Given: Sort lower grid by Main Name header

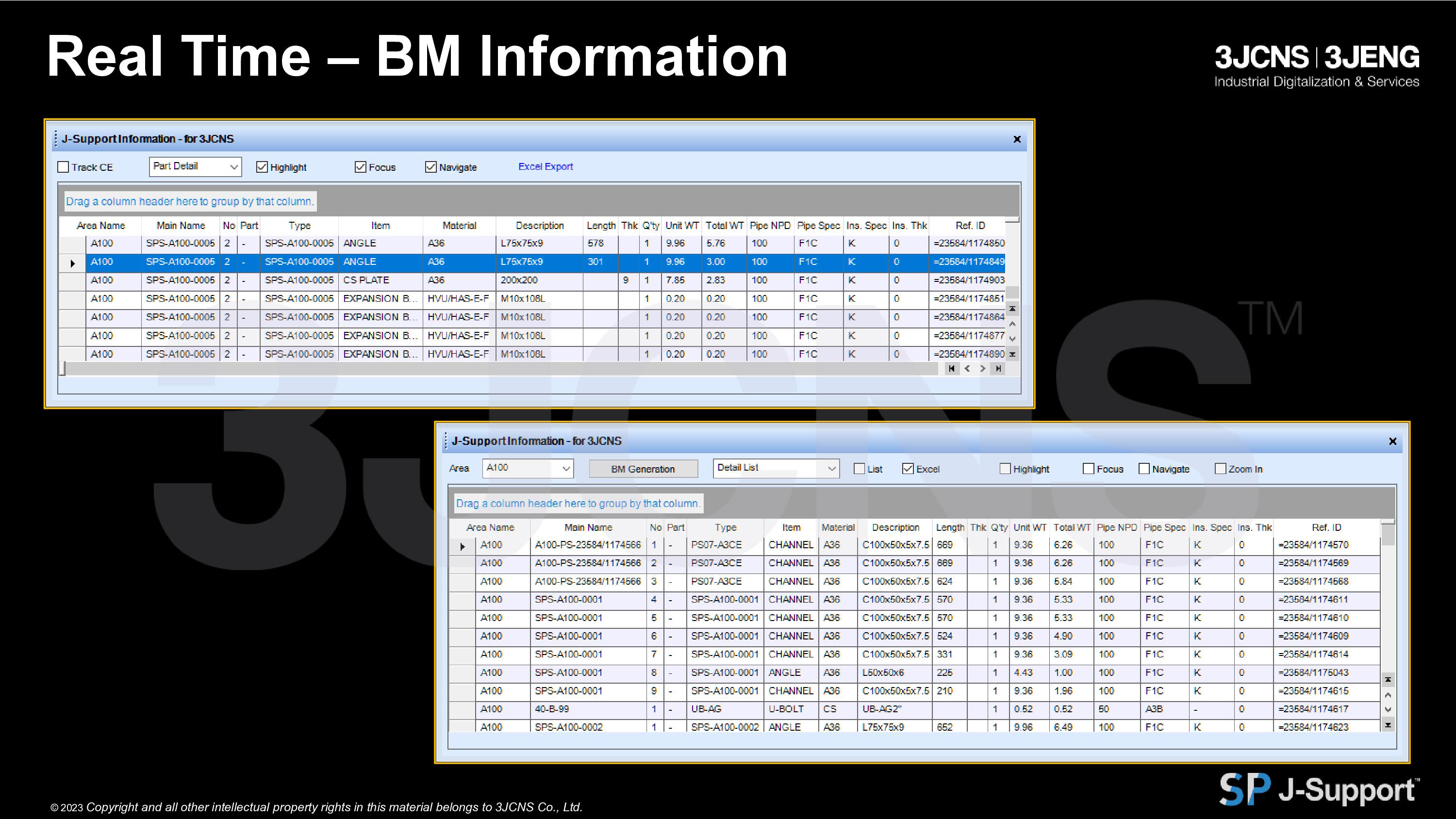Looking at the screenshot, I should (588, 527).
